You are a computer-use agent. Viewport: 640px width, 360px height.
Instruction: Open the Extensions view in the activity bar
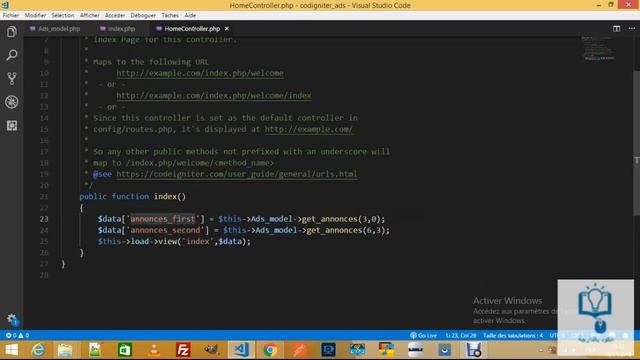11,125
